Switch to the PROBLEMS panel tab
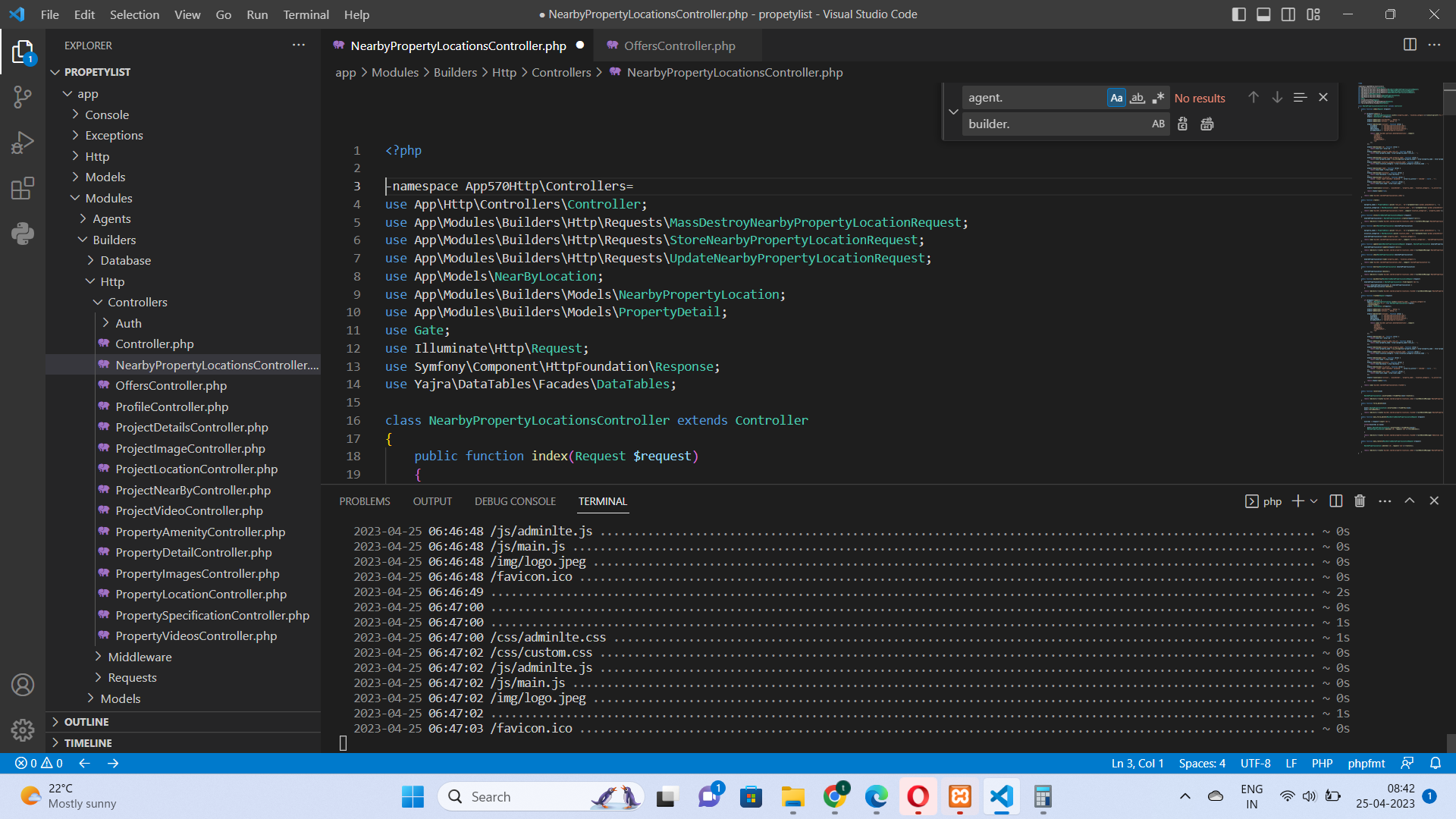Image resolution: width=1456 pixels, height=819 pixels. tap(365, 501)
